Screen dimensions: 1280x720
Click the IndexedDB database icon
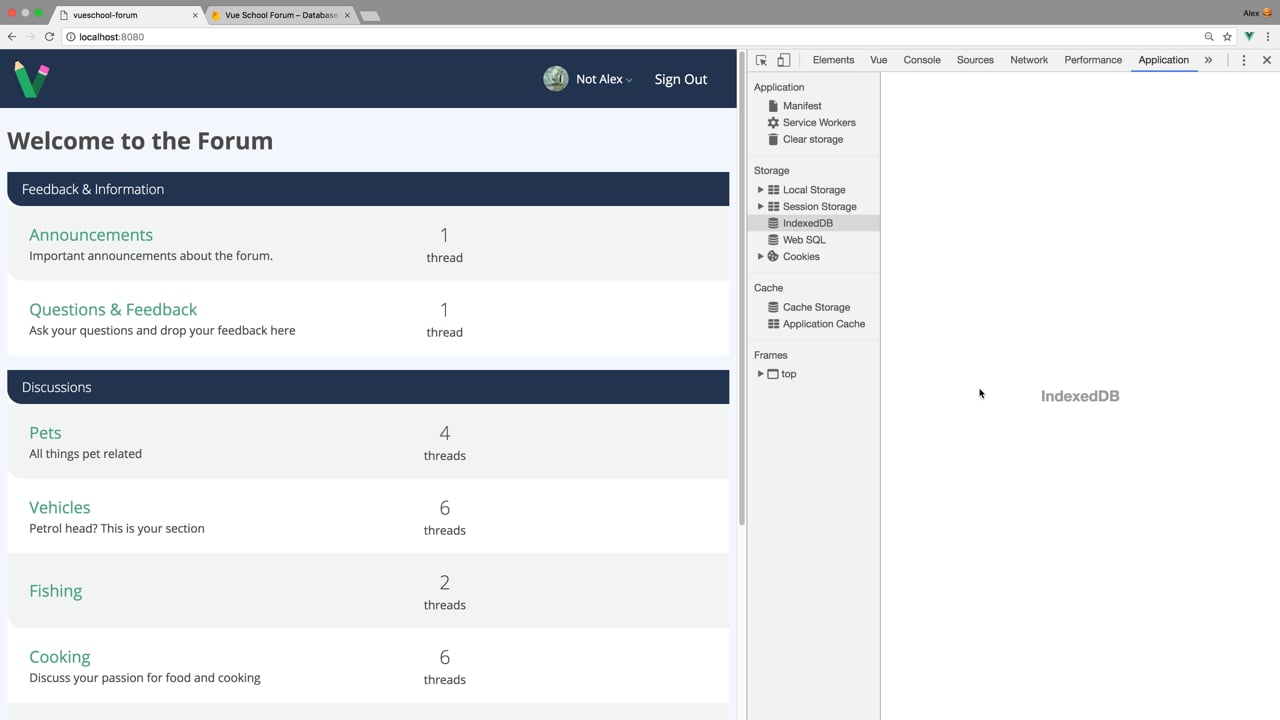(773, 223)
